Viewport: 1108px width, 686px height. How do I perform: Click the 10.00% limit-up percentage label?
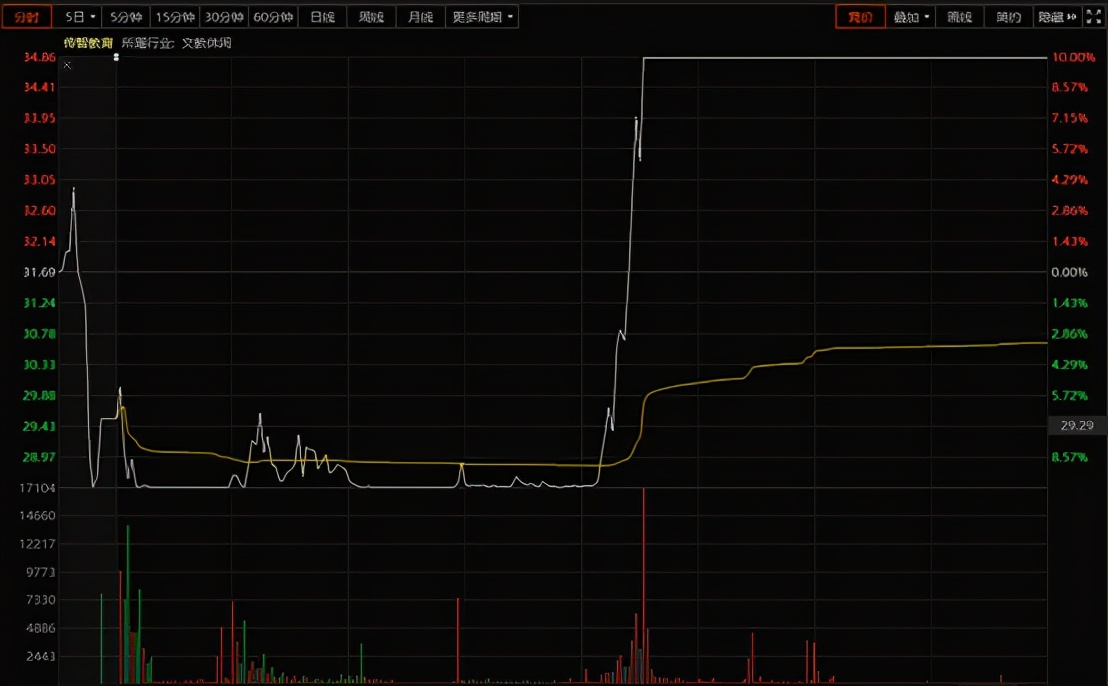pyautogui.click(x=1073, y=57)
